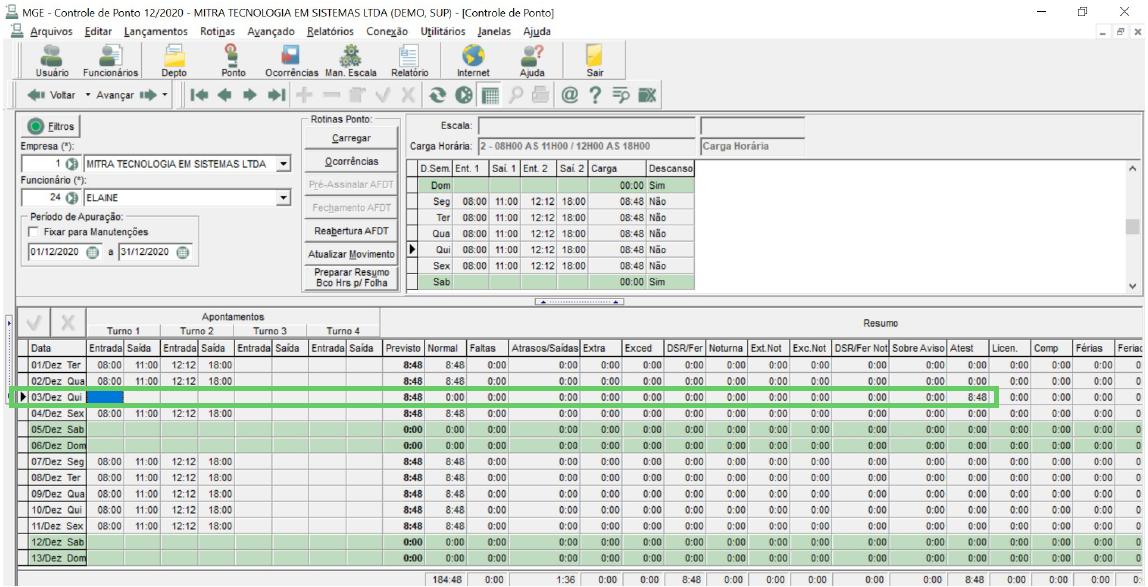Open the Janelas menu
Screen dimensions: 1148x587
[494, 31]
